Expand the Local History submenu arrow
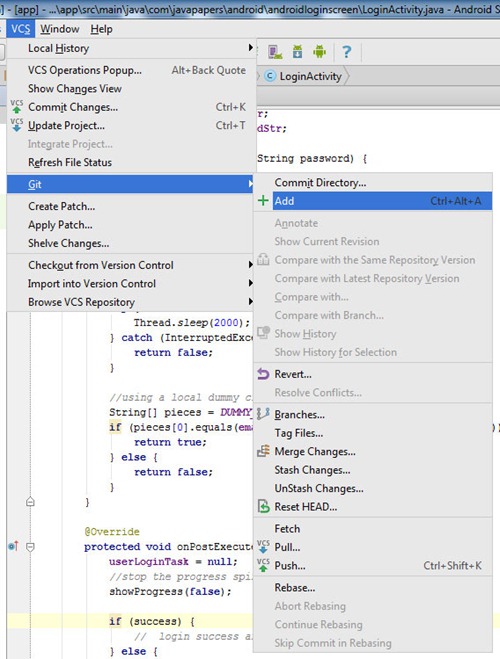 tap(250, 47)
